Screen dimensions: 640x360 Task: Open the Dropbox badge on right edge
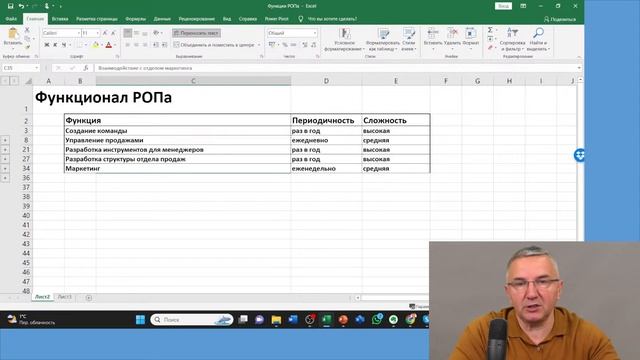(579, 155)
